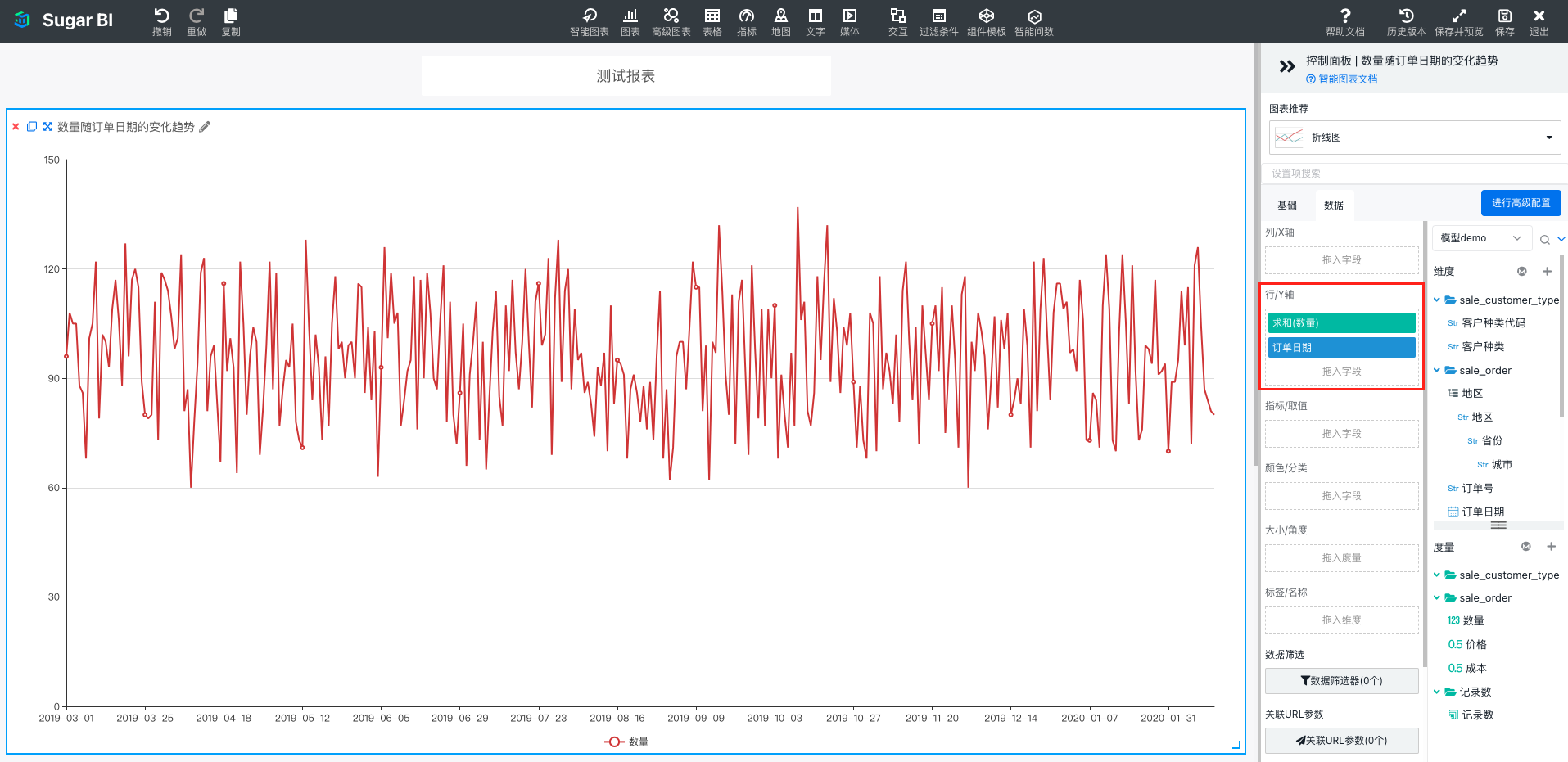Expand chart to fullscreen icon
1568x762 pixels.
point(47,127)
